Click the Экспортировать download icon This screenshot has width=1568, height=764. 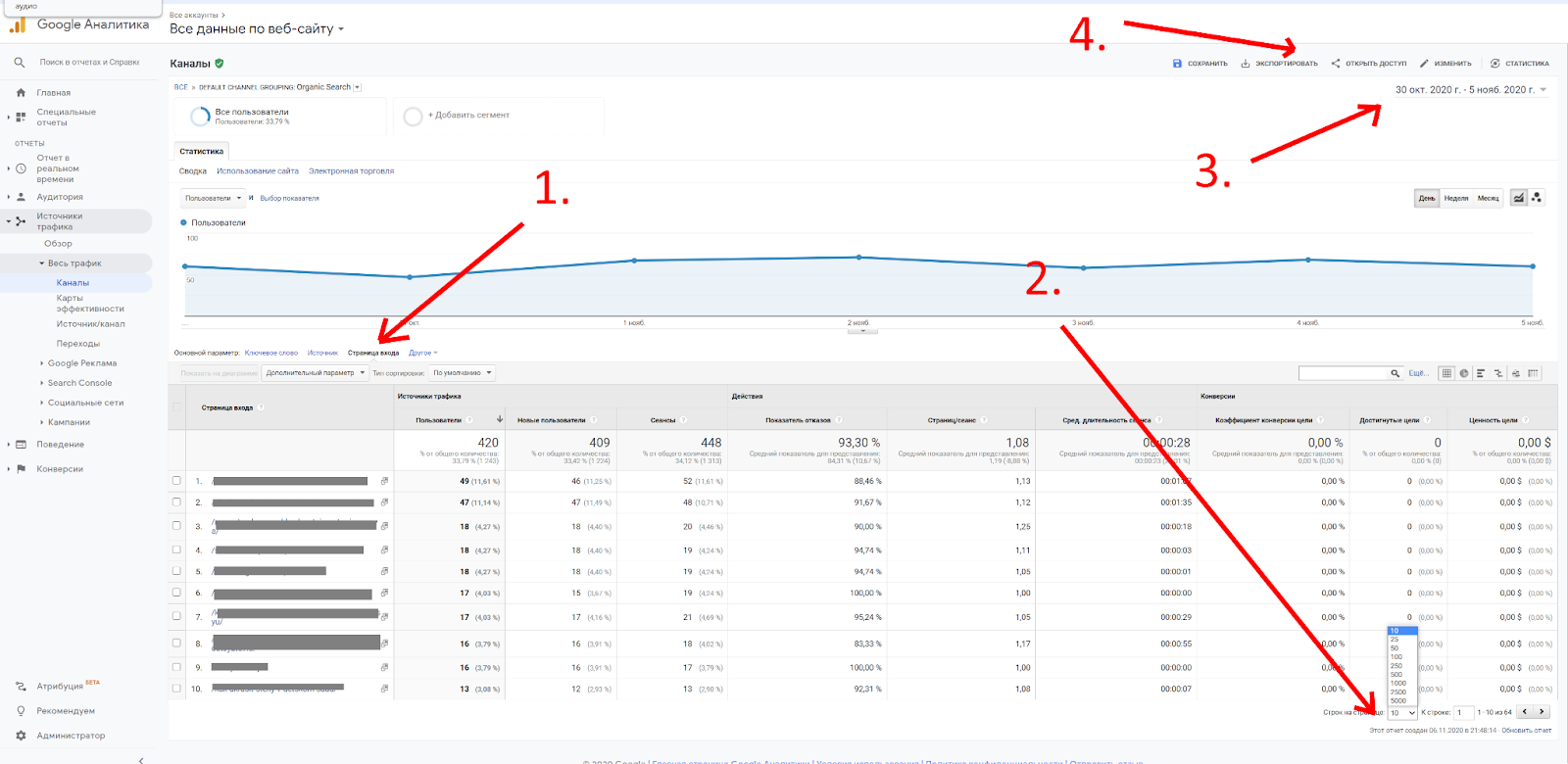click(1246, 64)
